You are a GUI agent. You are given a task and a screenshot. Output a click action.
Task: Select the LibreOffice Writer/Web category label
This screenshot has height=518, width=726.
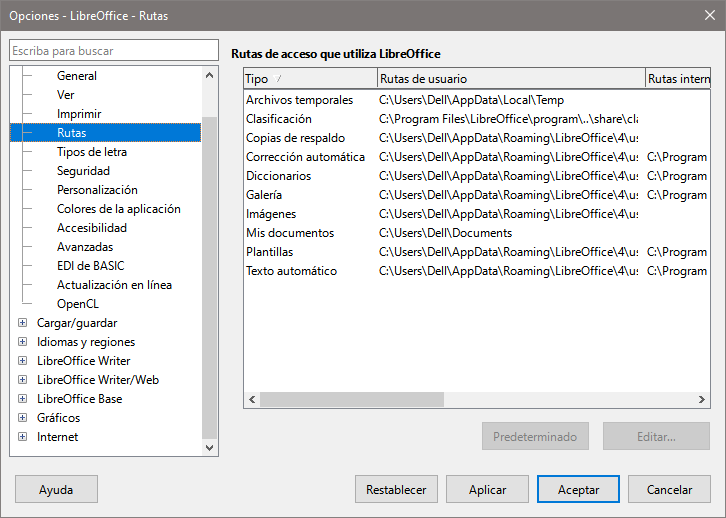click(x=98, y=380)
